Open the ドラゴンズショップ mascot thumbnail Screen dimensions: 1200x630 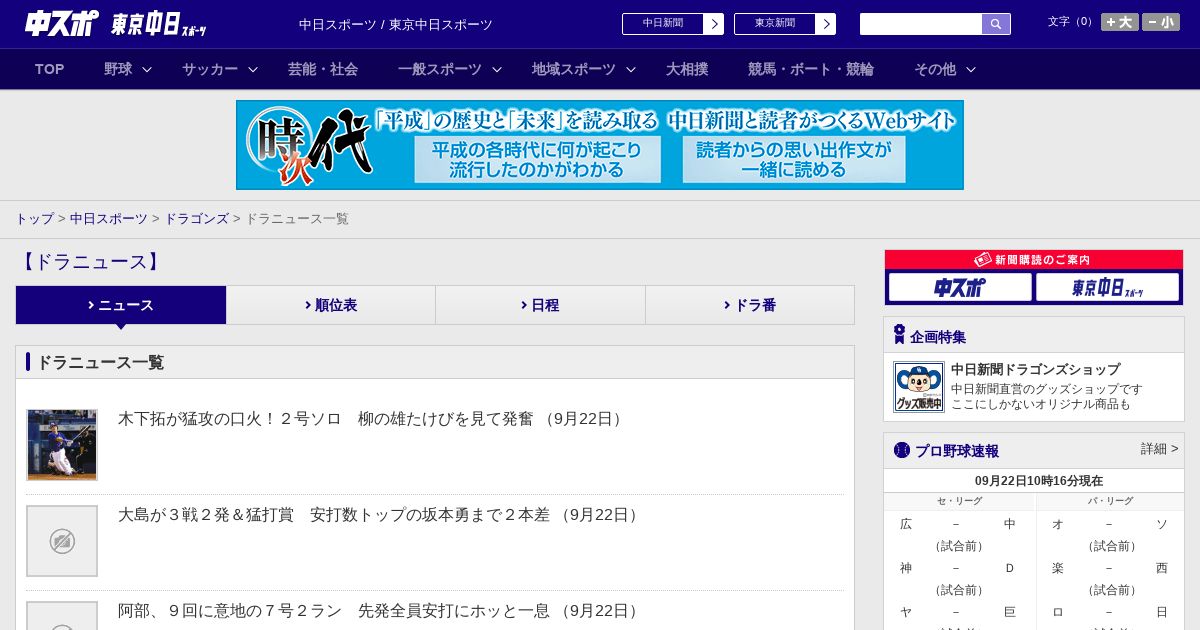tap(919, 387)
